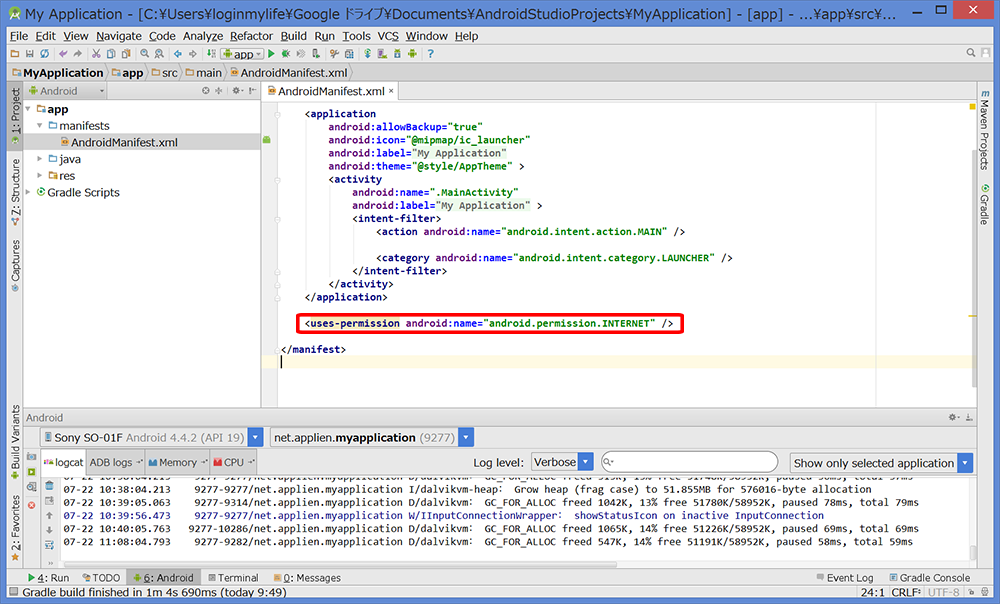Open the Gradle Console tool window
The image size is (1000, 604).
click(x=930, y=577)
